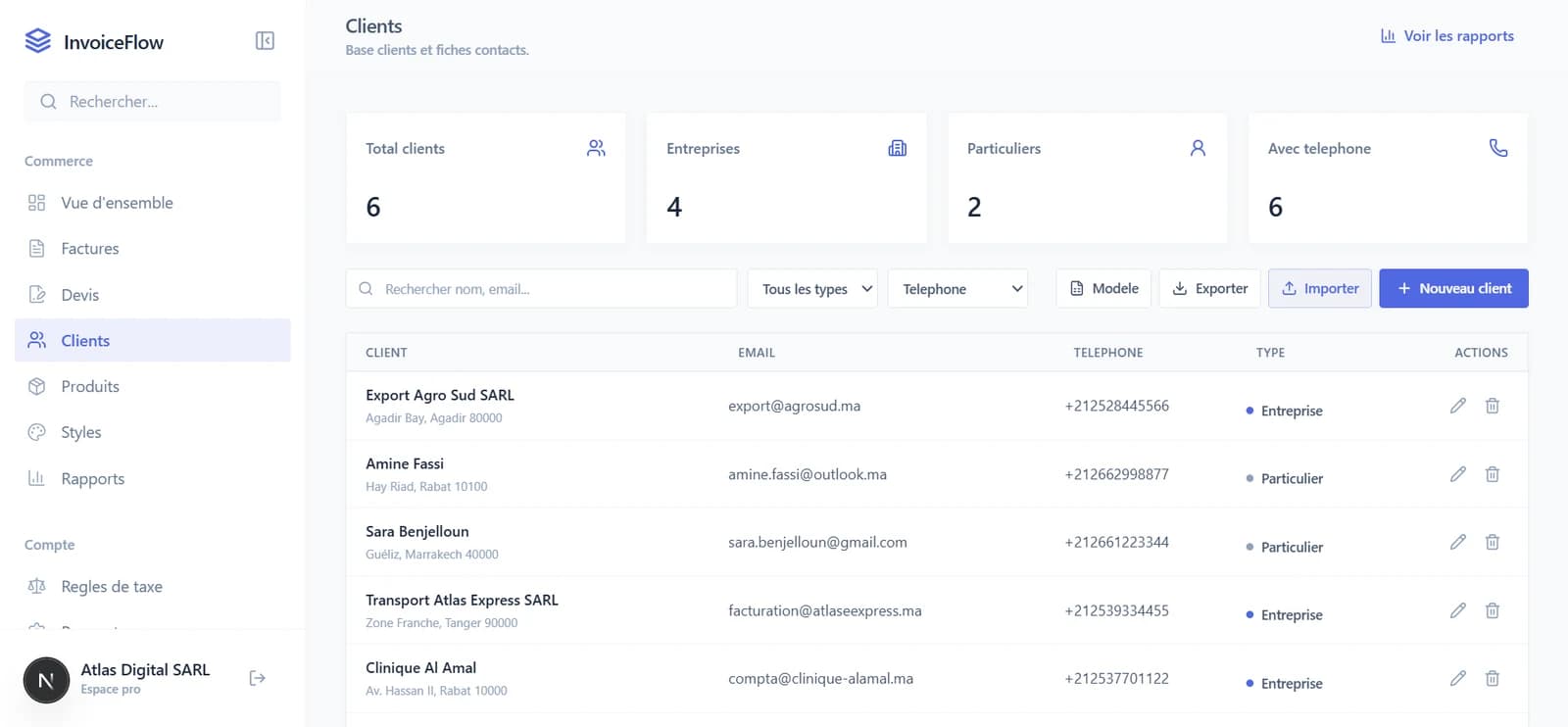Viewport: 1568px width, 727px height.
Task: Open the Styles page
Action: (153, 432)
